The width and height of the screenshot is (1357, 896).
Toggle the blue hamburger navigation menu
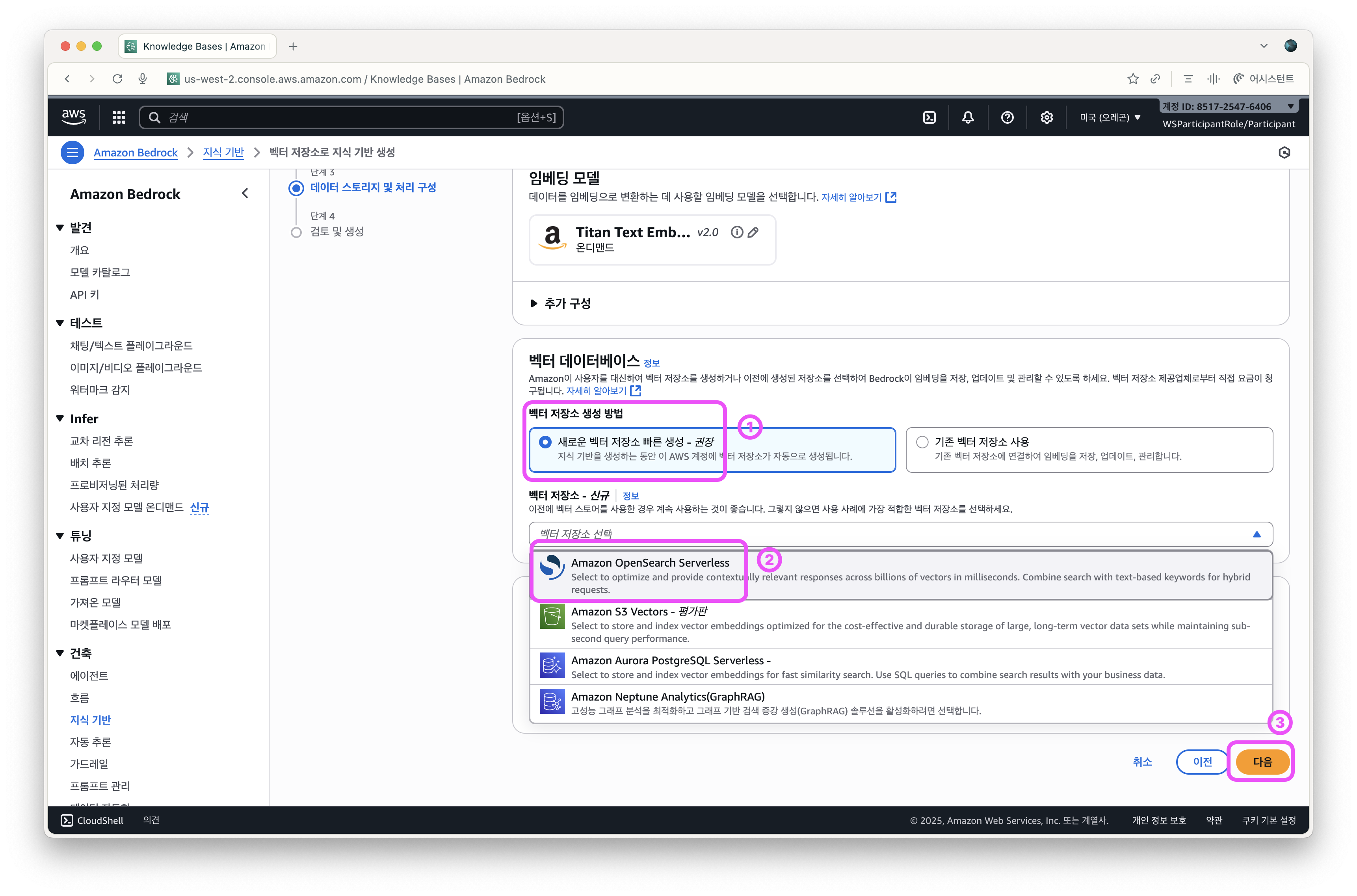pos(72,152)
